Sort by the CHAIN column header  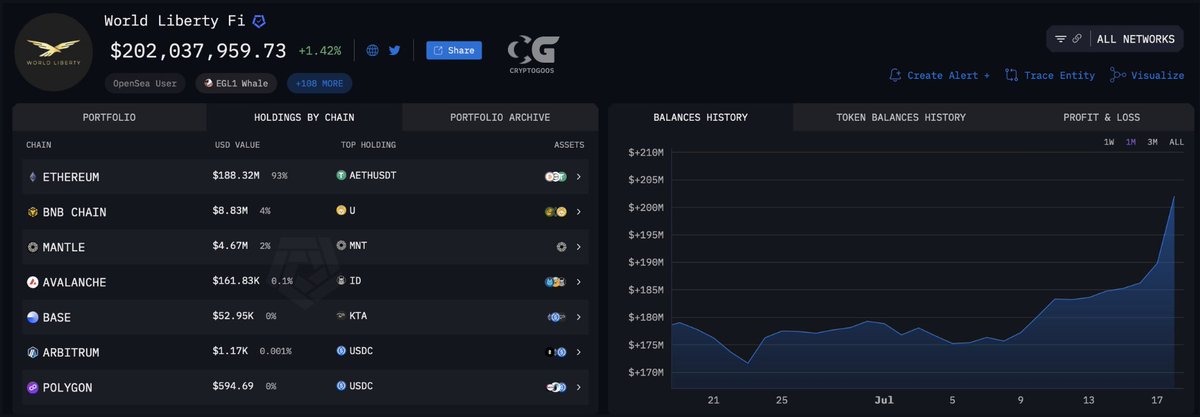click(38, 145)
